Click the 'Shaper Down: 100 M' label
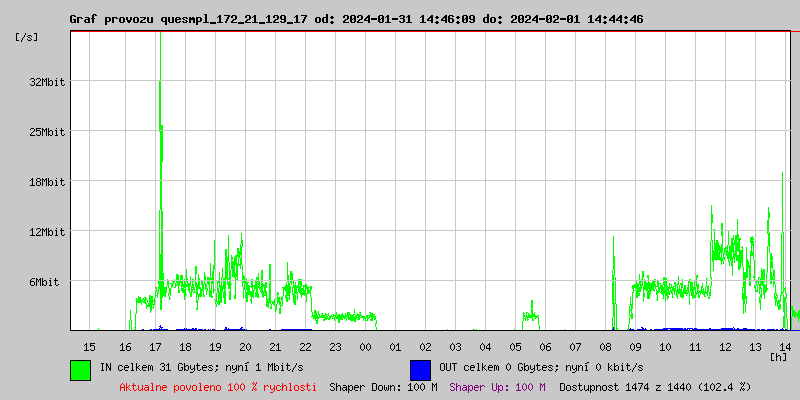The image size is (800, 400). 383,387
